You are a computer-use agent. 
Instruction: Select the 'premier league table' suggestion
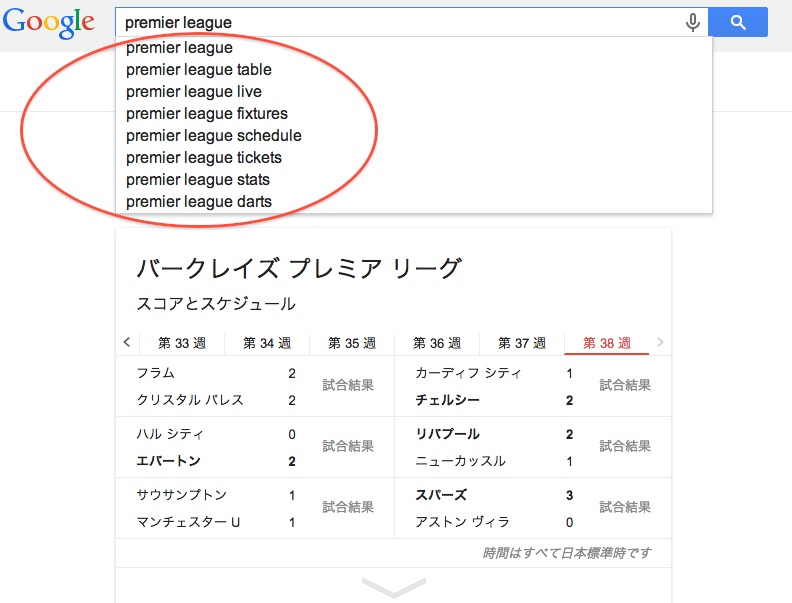pos(199,70)
